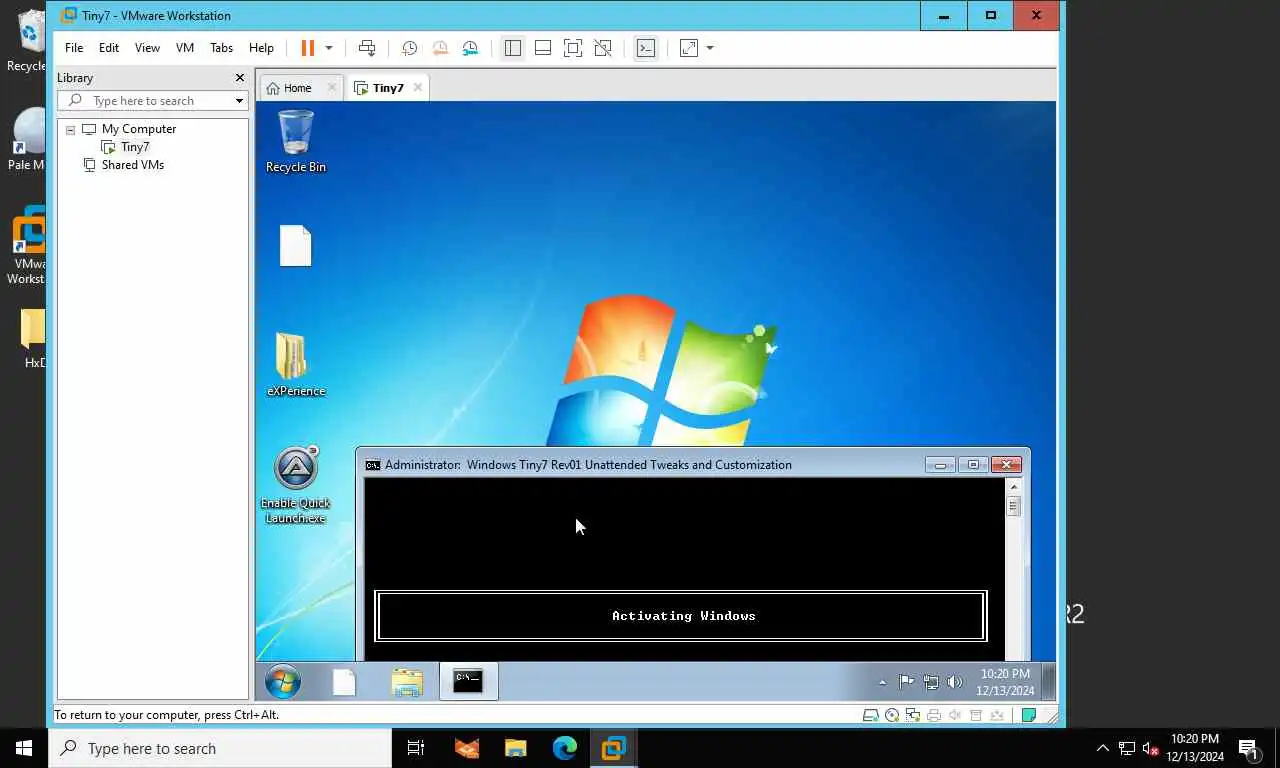Select Shared VMs in the library
Image resolution: width=1280 pixels, height=768 pixels.
[x=133, y=165]
